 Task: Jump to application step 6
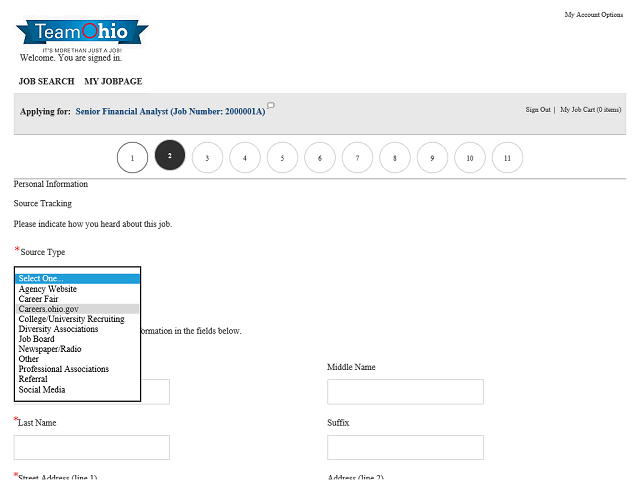tap(320, 158)
